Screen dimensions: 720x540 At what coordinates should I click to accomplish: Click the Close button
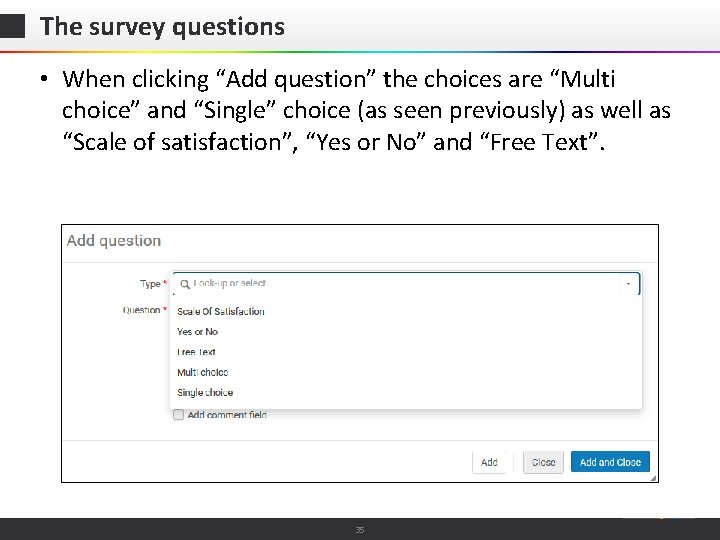(x=543, y=462)
